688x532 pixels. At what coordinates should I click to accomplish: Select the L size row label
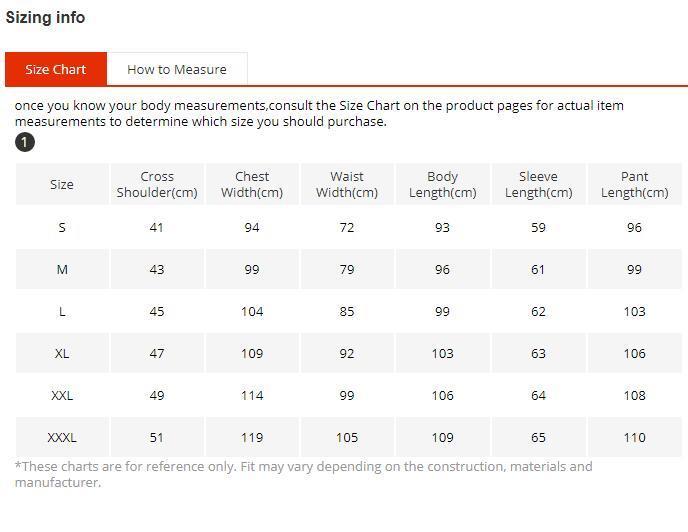pos(62,311)
